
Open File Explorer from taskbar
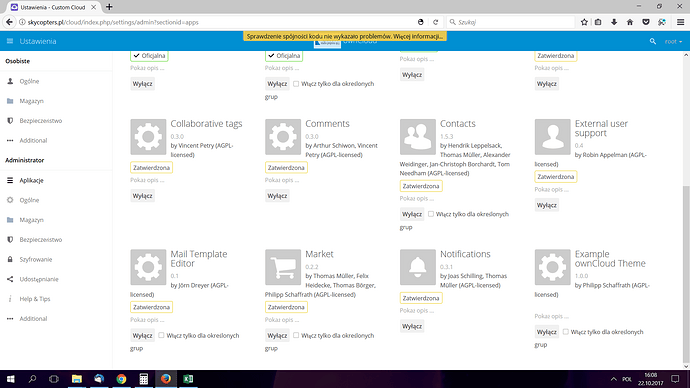click(77, 379)
